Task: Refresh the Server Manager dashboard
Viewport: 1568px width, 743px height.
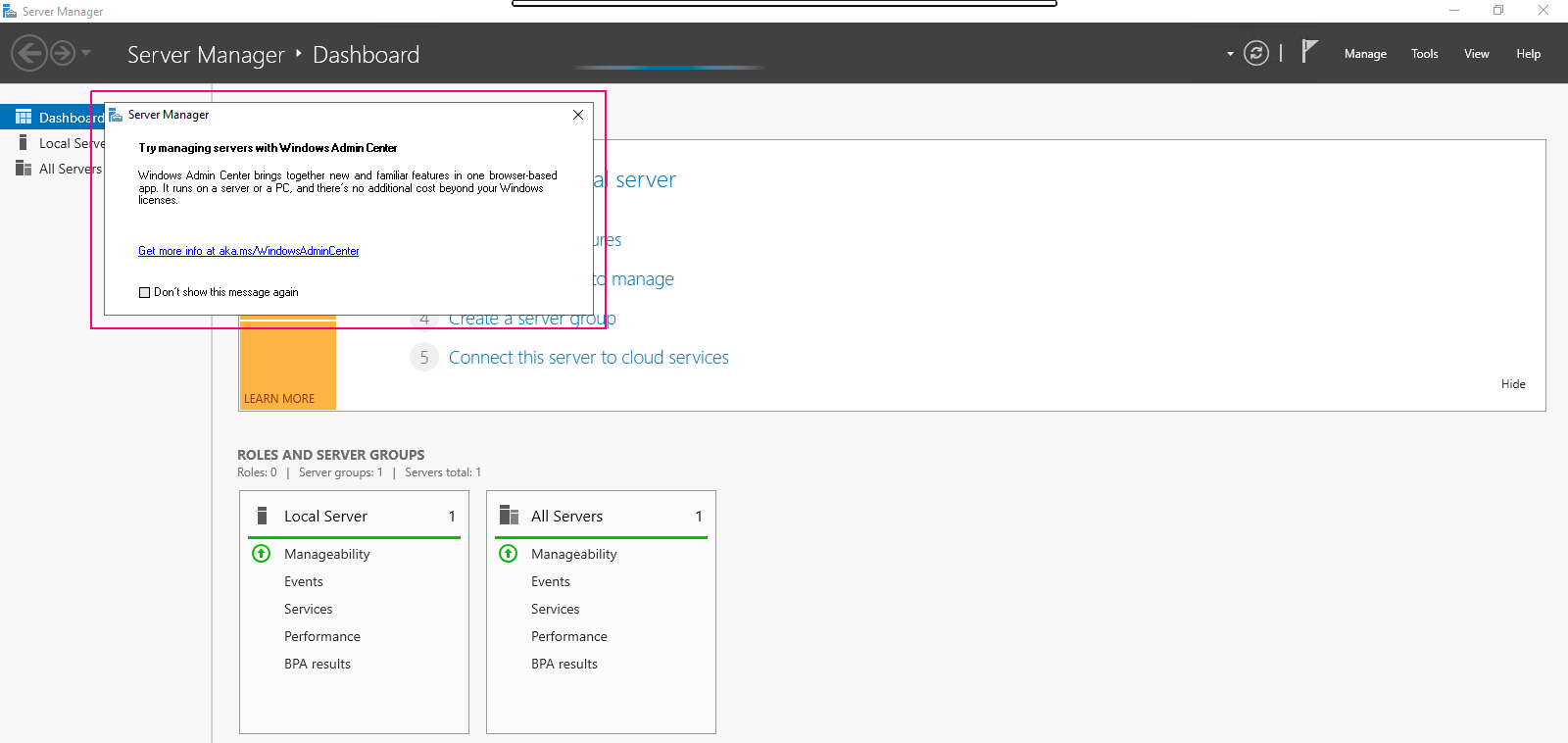Action: pos(1256,53)
